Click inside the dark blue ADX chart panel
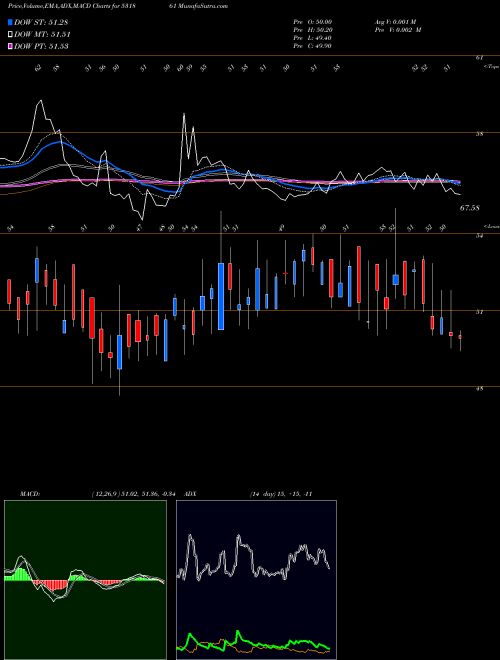The width and height of the screenshot is (500, 660). (x=256, y=580)
